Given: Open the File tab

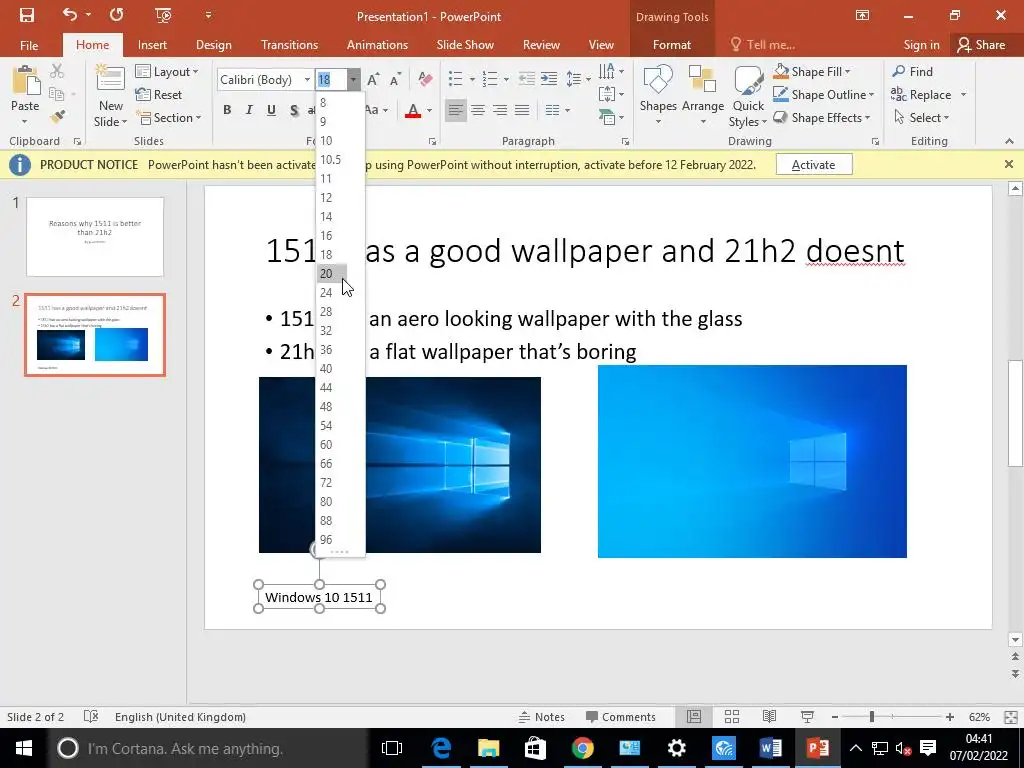Looking at the screenshot, I should tap(29, 45).
